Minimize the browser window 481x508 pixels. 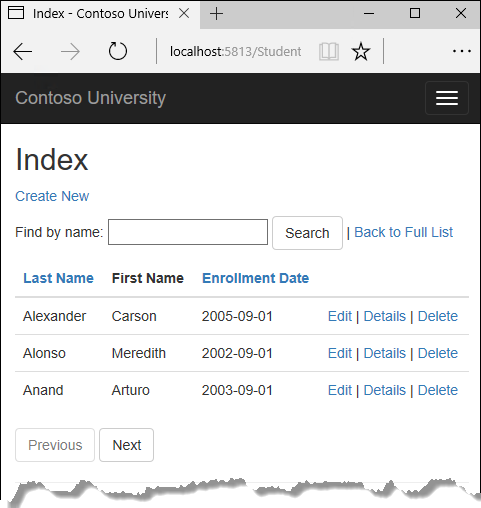click(369, 14)
